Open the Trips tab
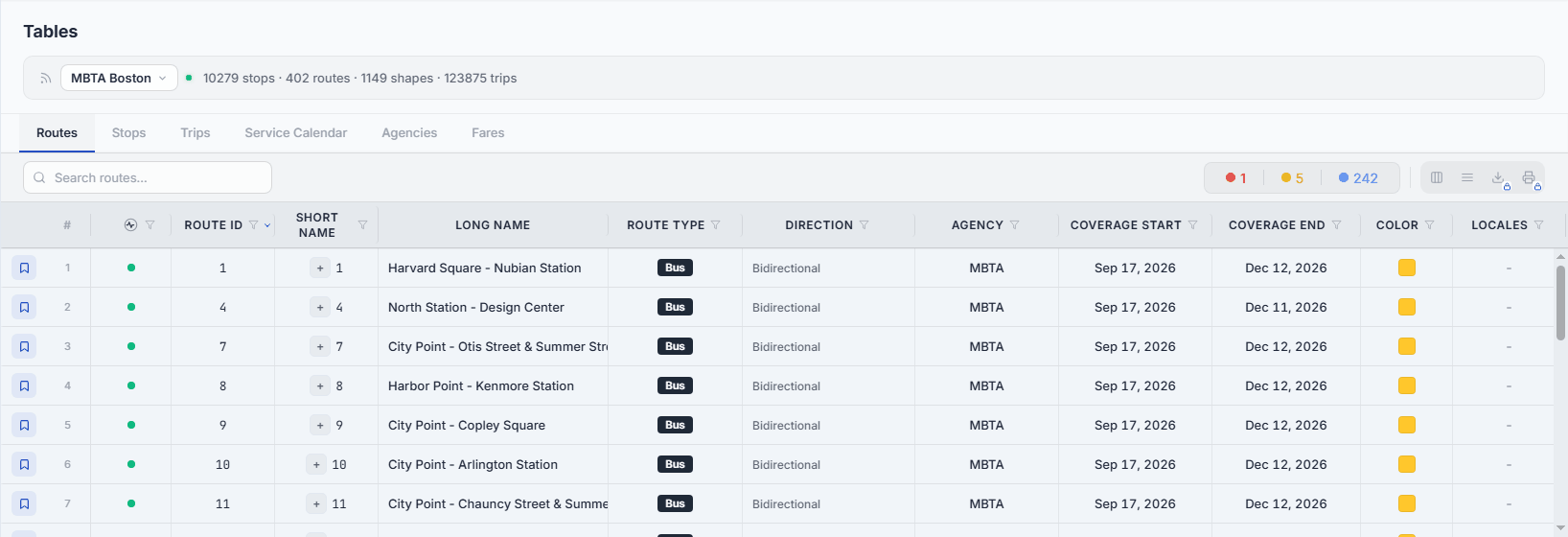Image resolution: width=1568 pixels, height=537 pixels. tap(196, 133)
